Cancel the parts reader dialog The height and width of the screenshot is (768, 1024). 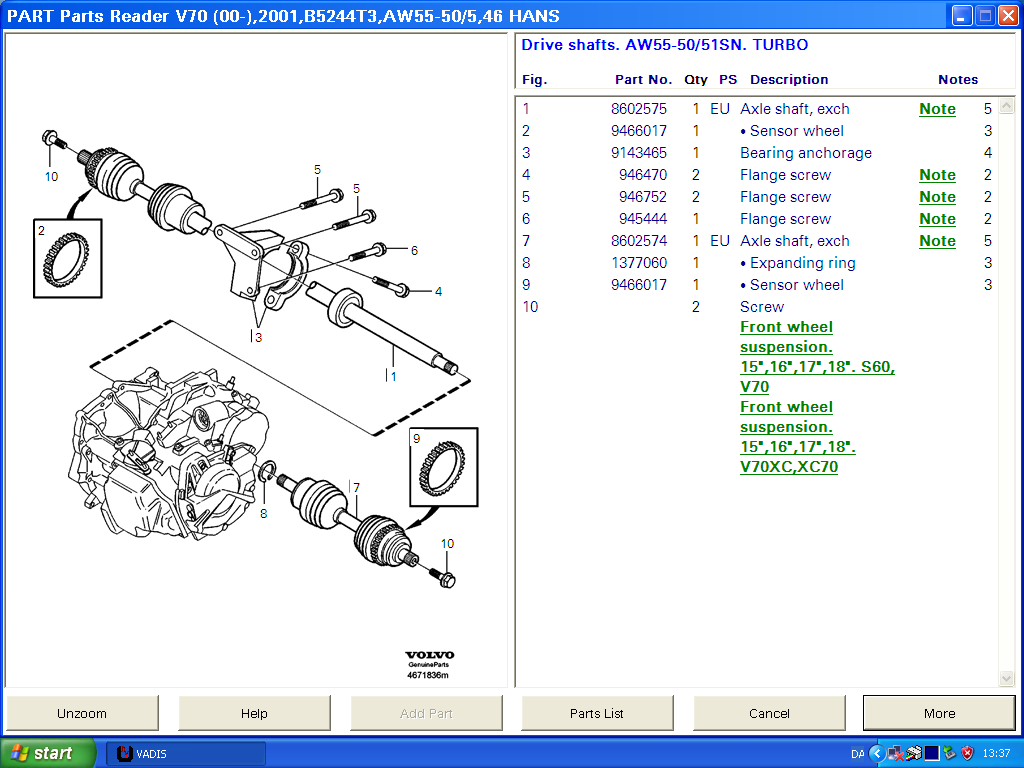pyautogui.click(x=769, y=713)
